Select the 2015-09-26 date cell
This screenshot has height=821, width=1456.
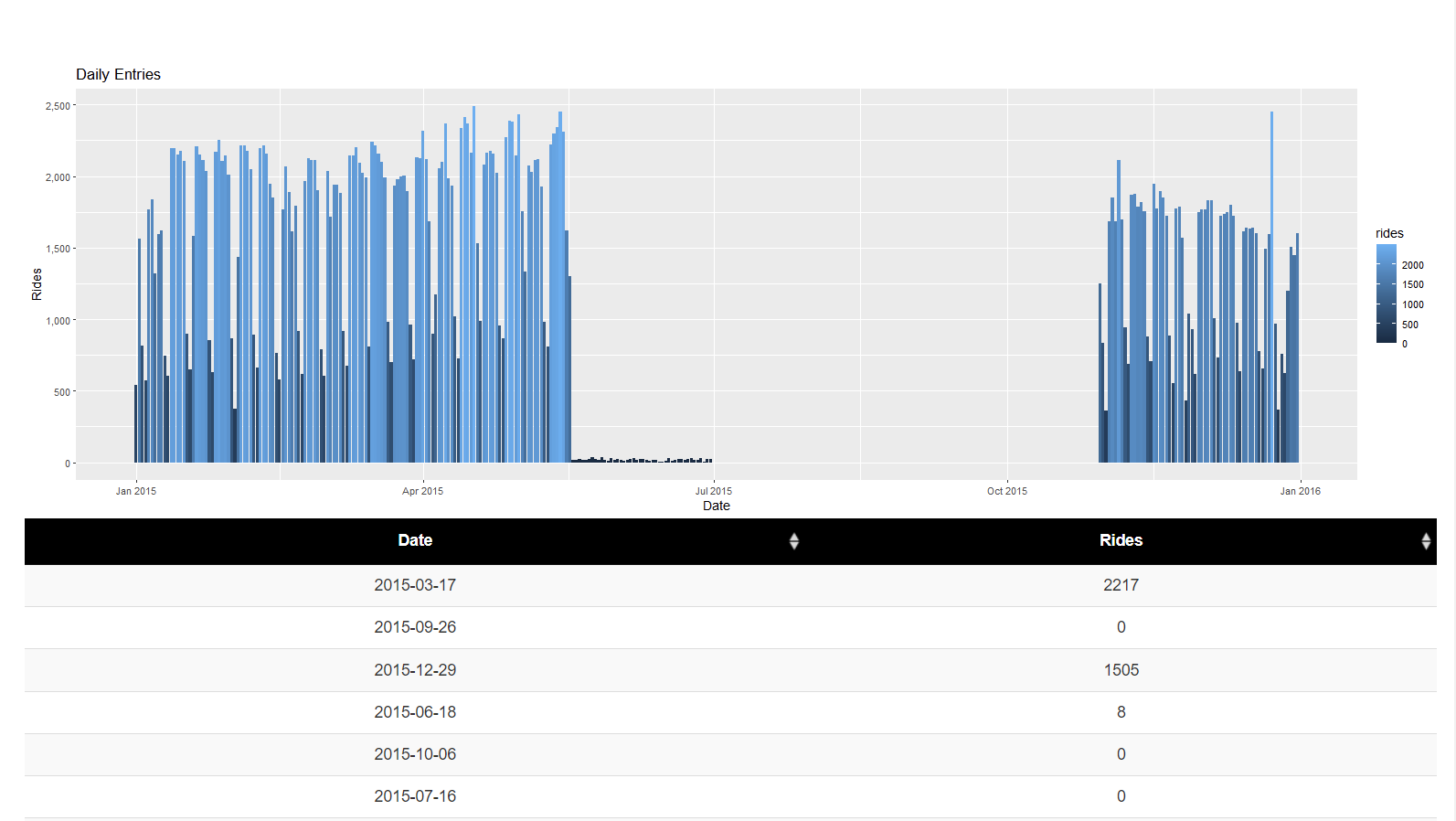point(415,627)
